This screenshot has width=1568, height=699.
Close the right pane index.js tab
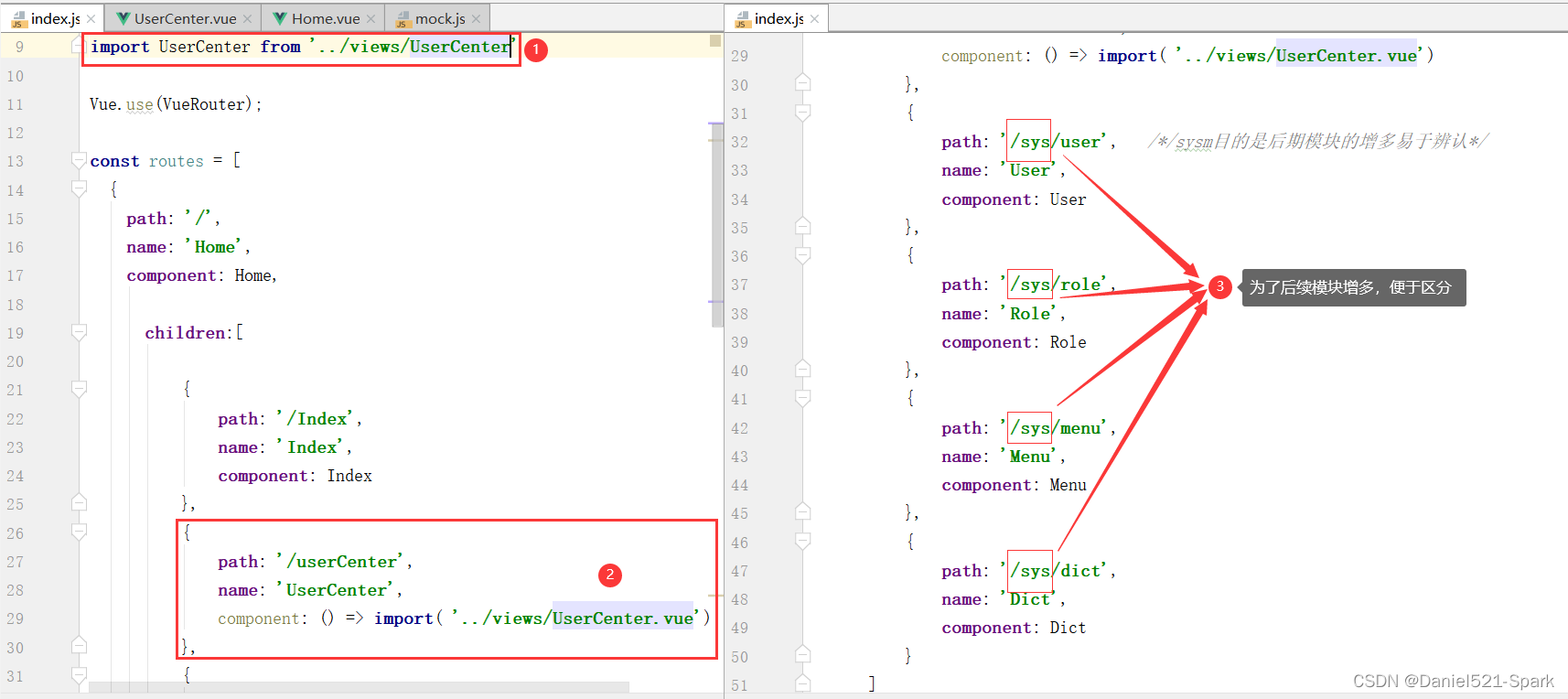click(x=814, y=19)
